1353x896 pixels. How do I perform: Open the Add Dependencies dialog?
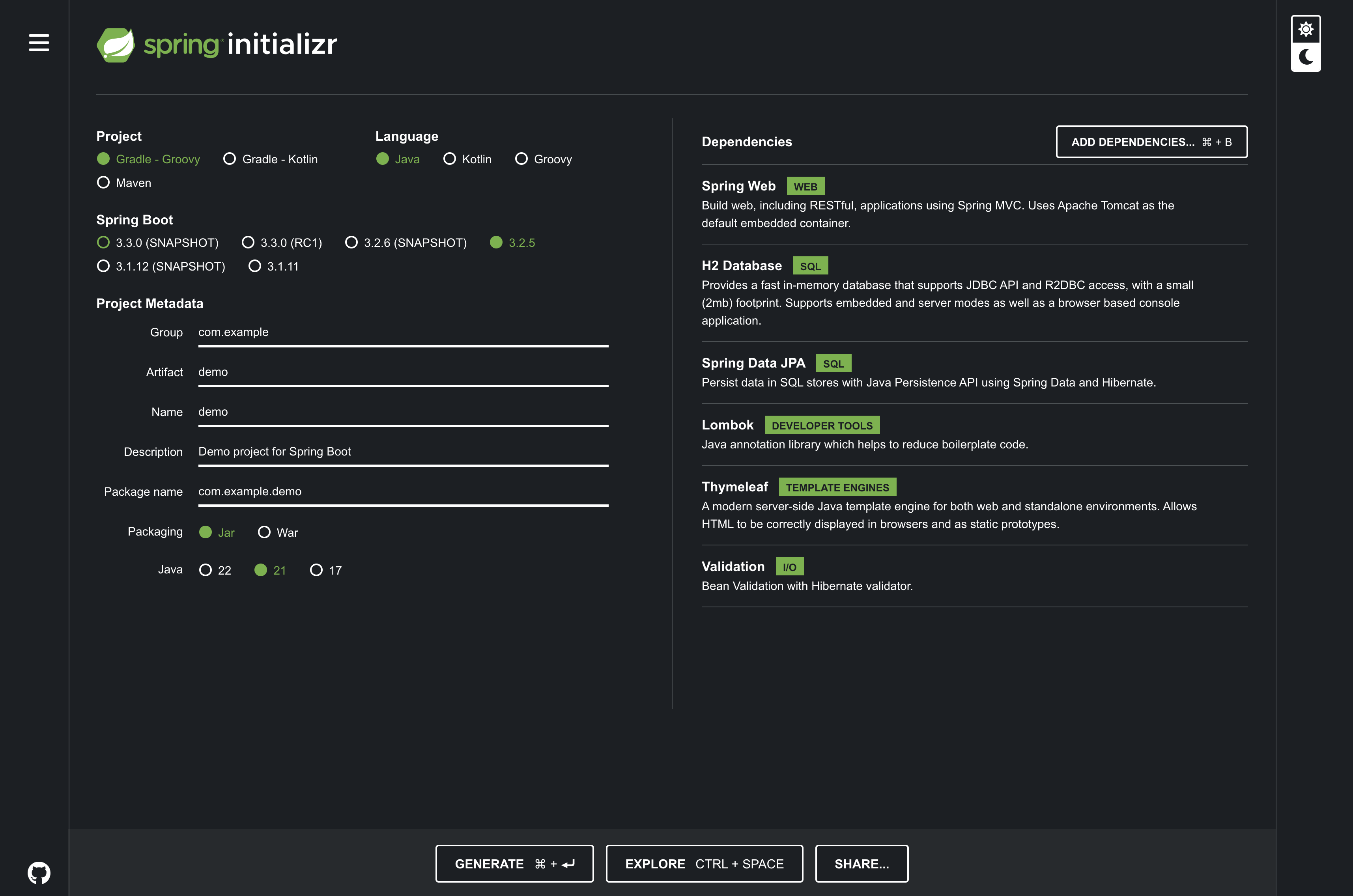coord(1151,142)
